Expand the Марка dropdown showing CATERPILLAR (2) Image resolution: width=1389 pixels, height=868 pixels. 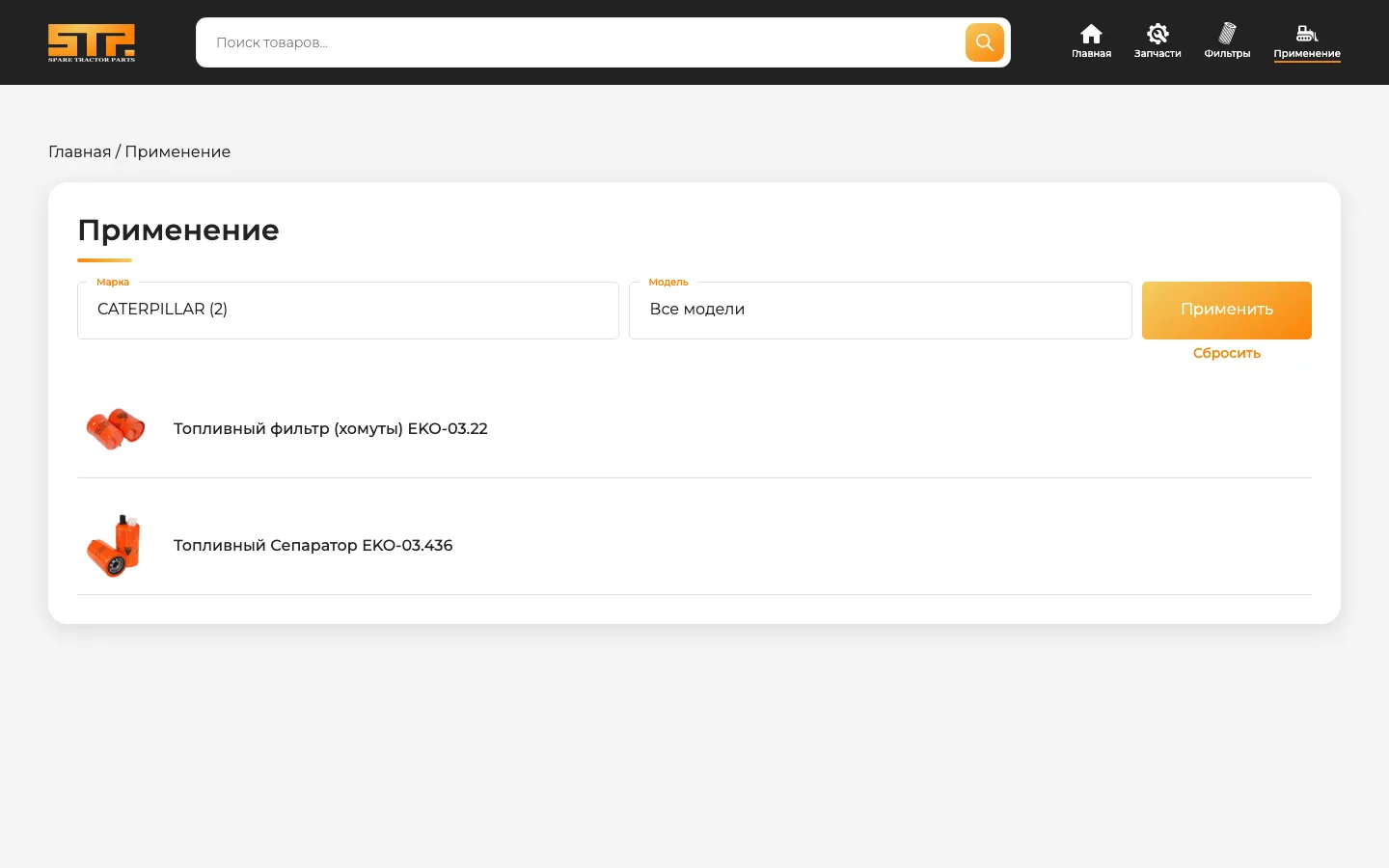[x=348, y=310]
